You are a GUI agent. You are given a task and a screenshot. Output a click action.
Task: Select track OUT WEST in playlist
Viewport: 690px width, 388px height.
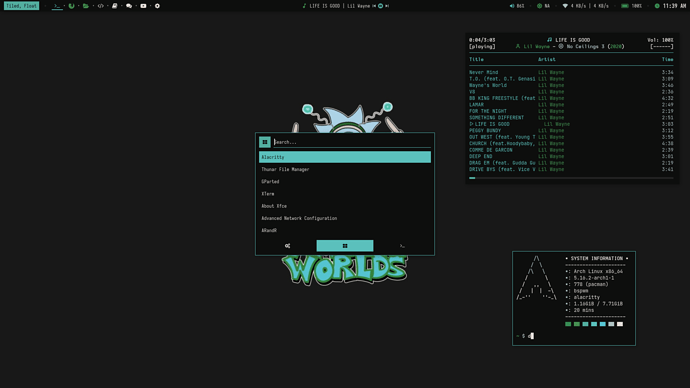(571, 137)
